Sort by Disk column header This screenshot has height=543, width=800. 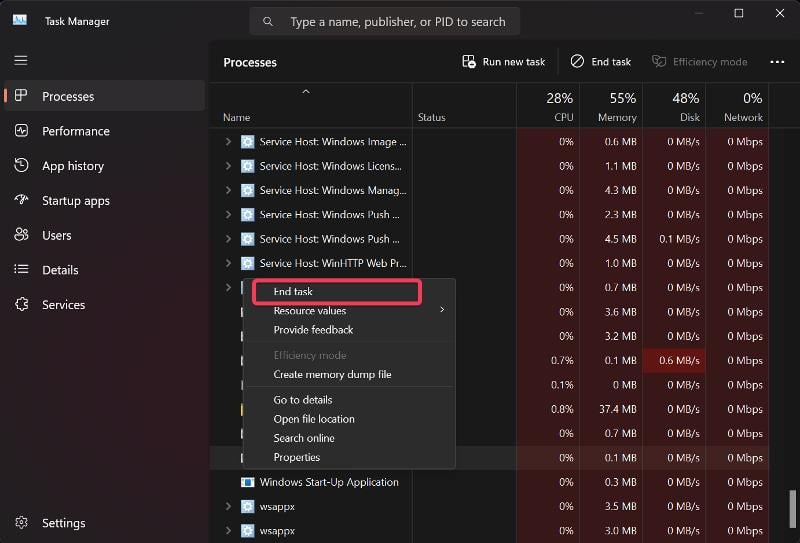coord(674,106)
